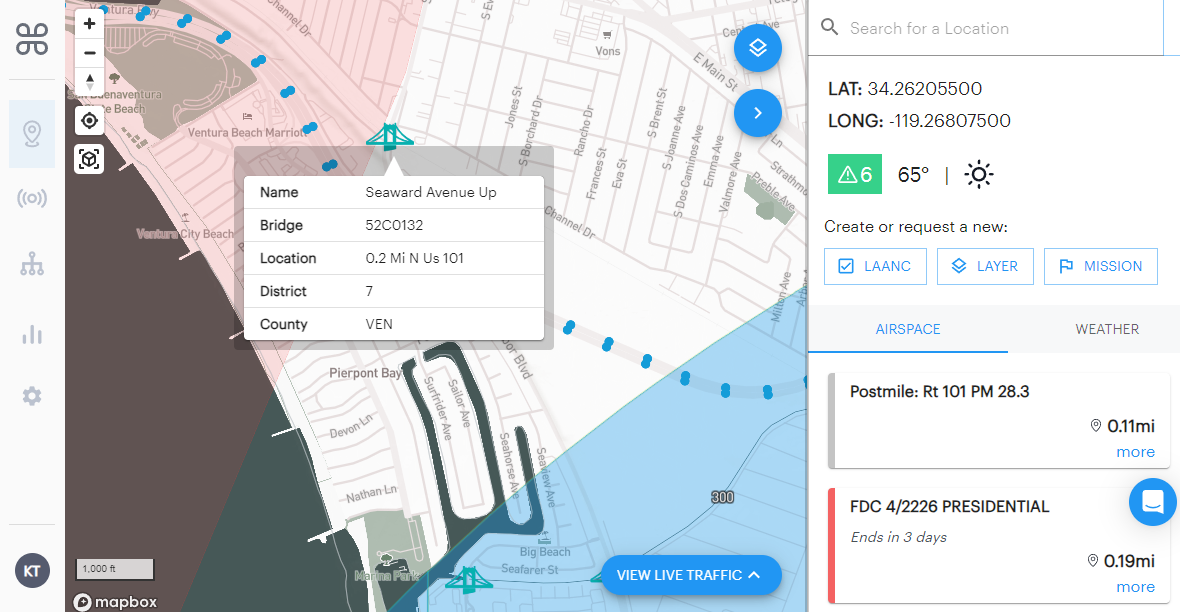Open settings gear in sidebar
The image size is (1180, 612).
(x=32, y=397)
